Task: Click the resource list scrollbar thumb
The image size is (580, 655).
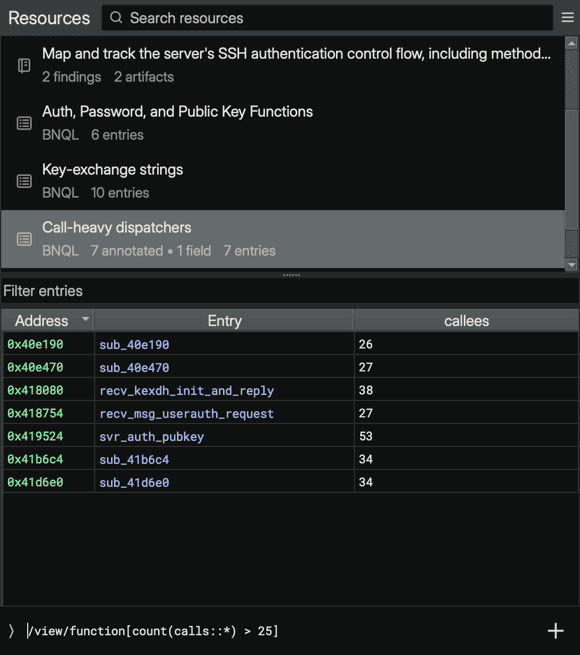Action: point(571,170)
